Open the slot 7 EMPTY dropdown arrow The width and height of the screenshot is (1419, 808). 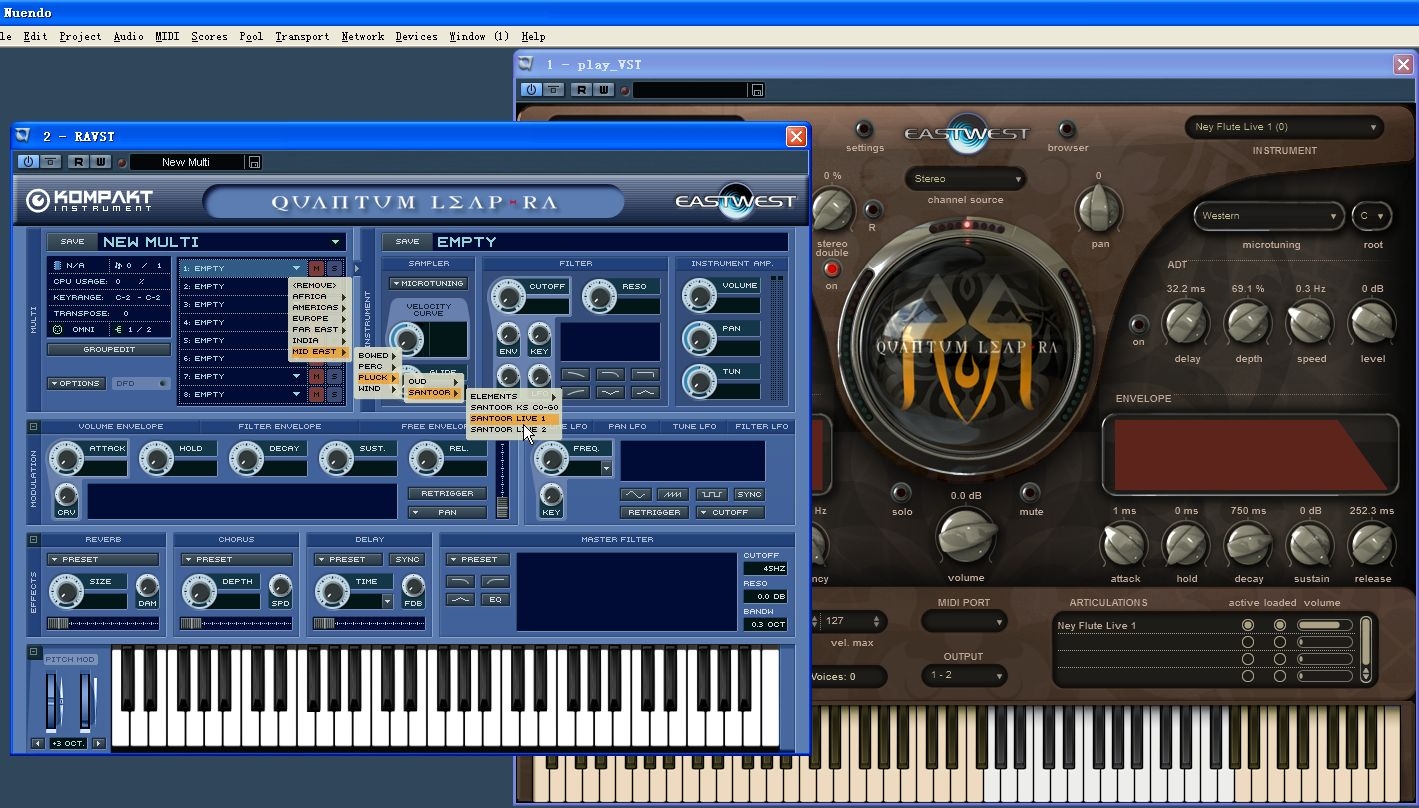click(297, 376)
